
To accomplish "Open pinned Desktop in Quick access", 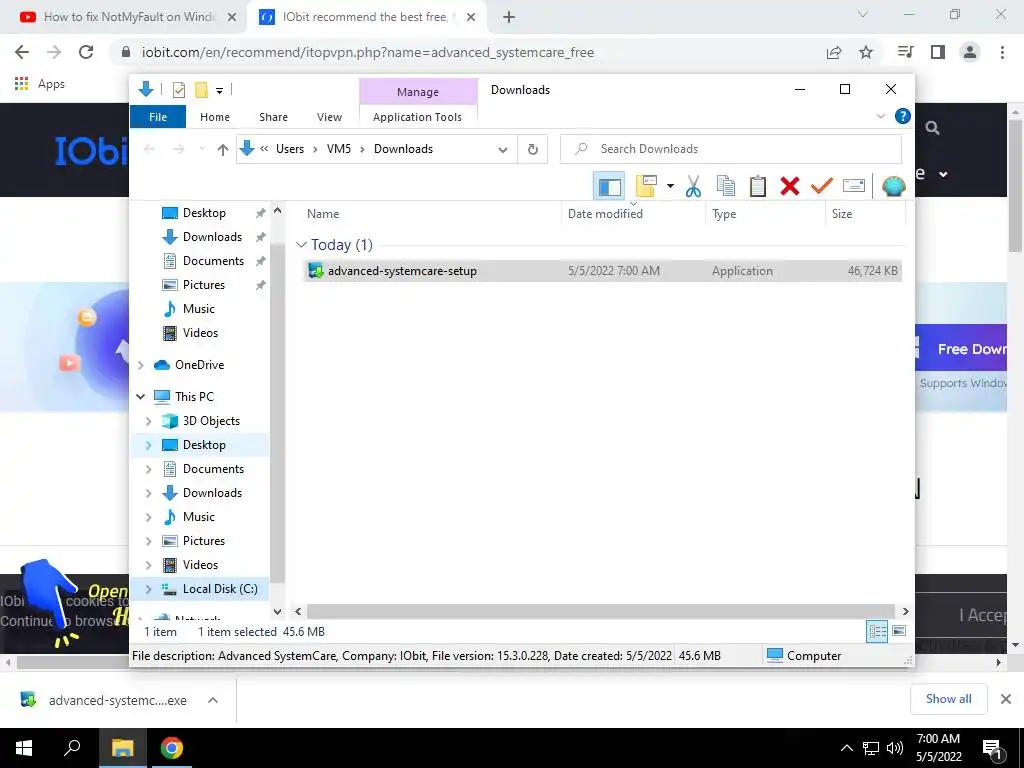I will 204,213.
